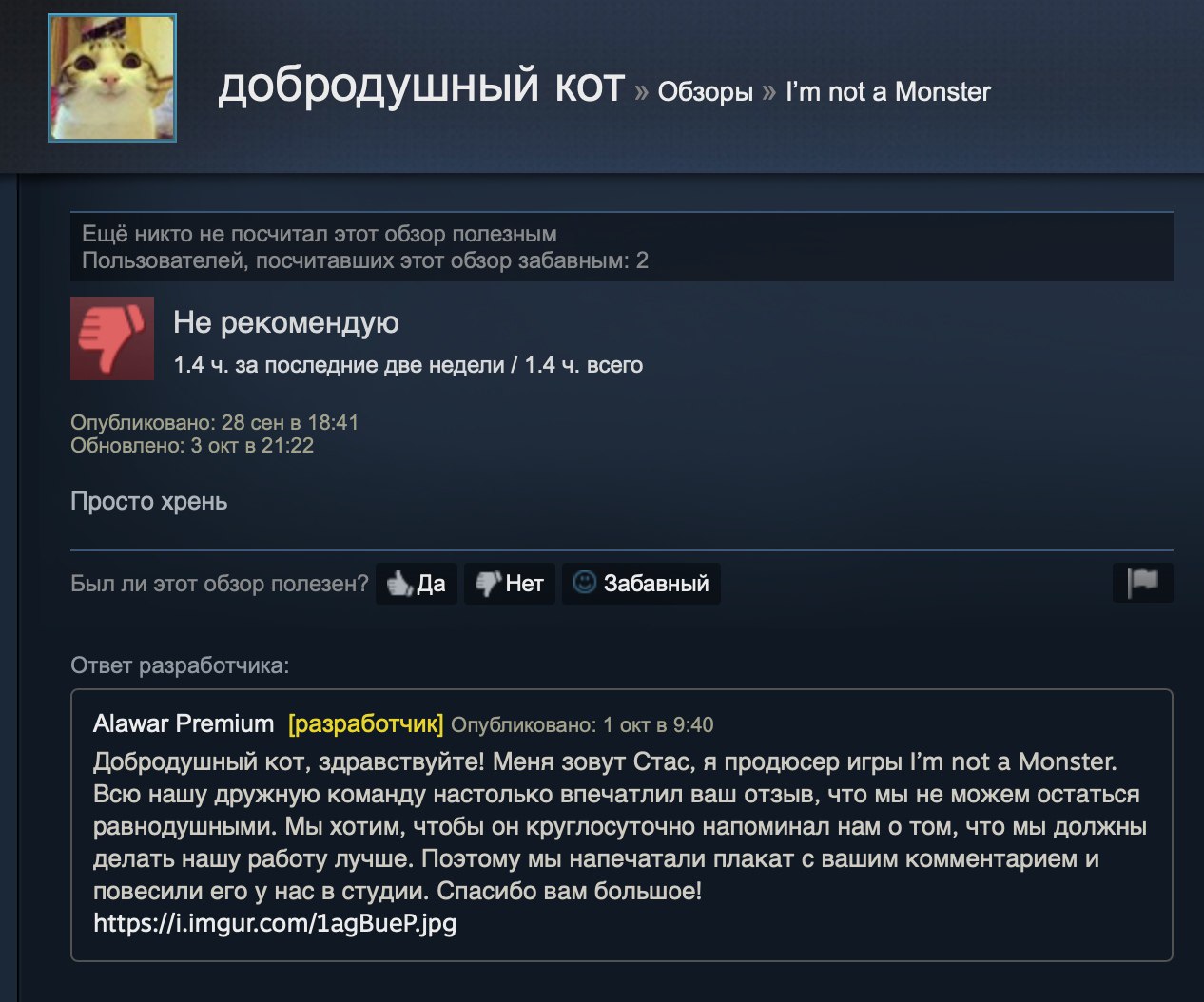Click the 1.4 ч. playtime line
1204x1002 pixels.
tap(408, 365)
